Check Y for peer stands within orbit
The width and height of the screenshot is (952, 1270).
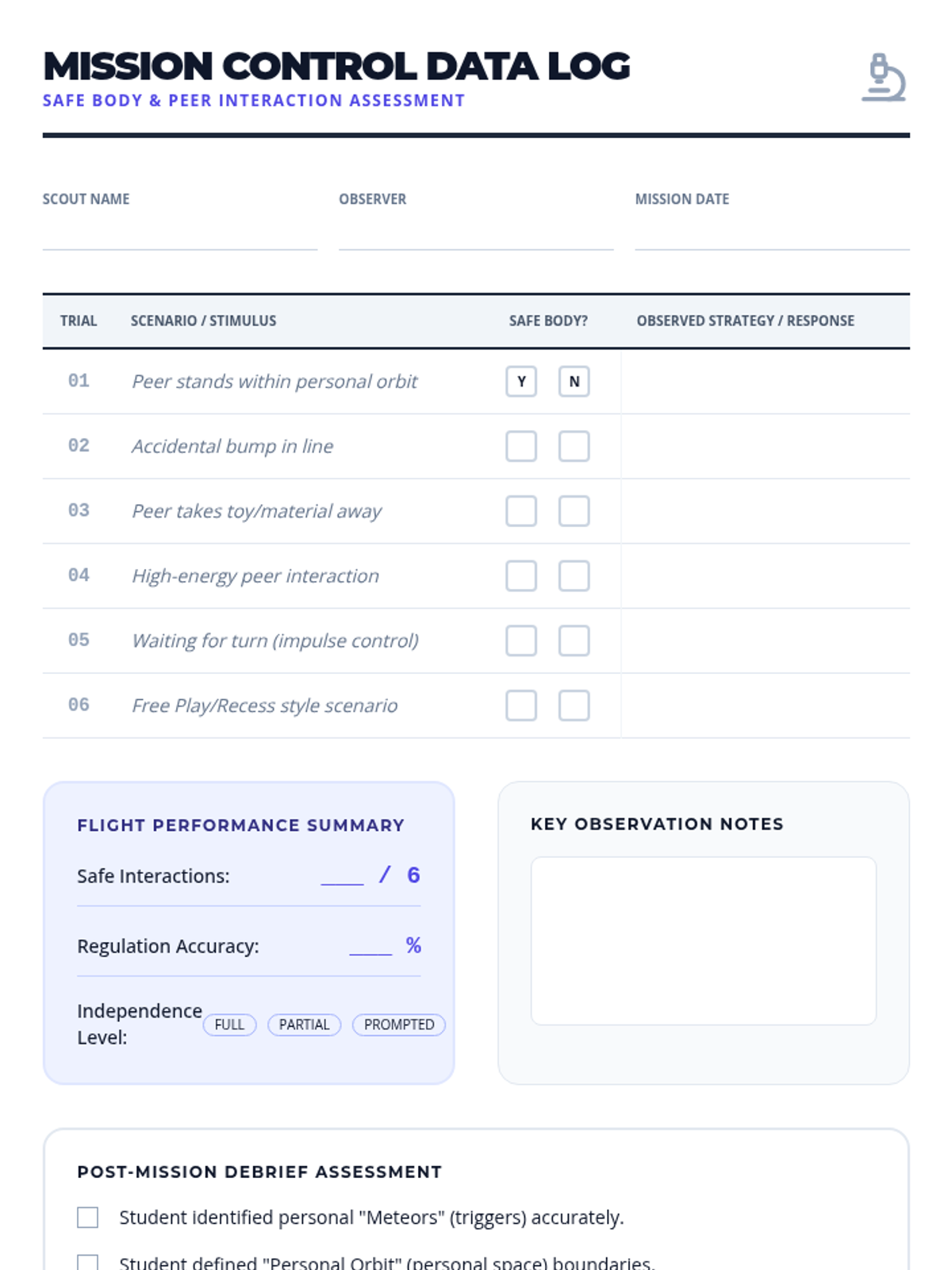(521, 382)
